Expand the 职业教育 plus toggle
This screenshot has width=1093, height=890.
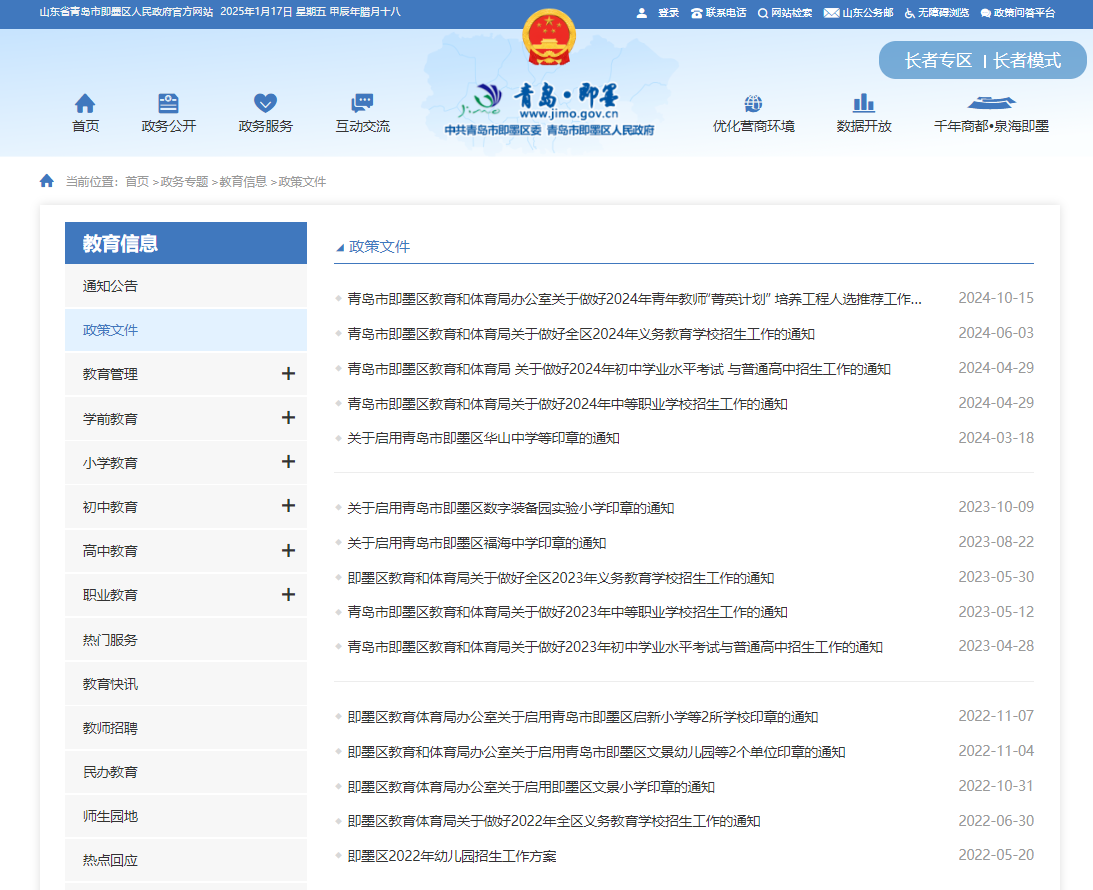288,594
